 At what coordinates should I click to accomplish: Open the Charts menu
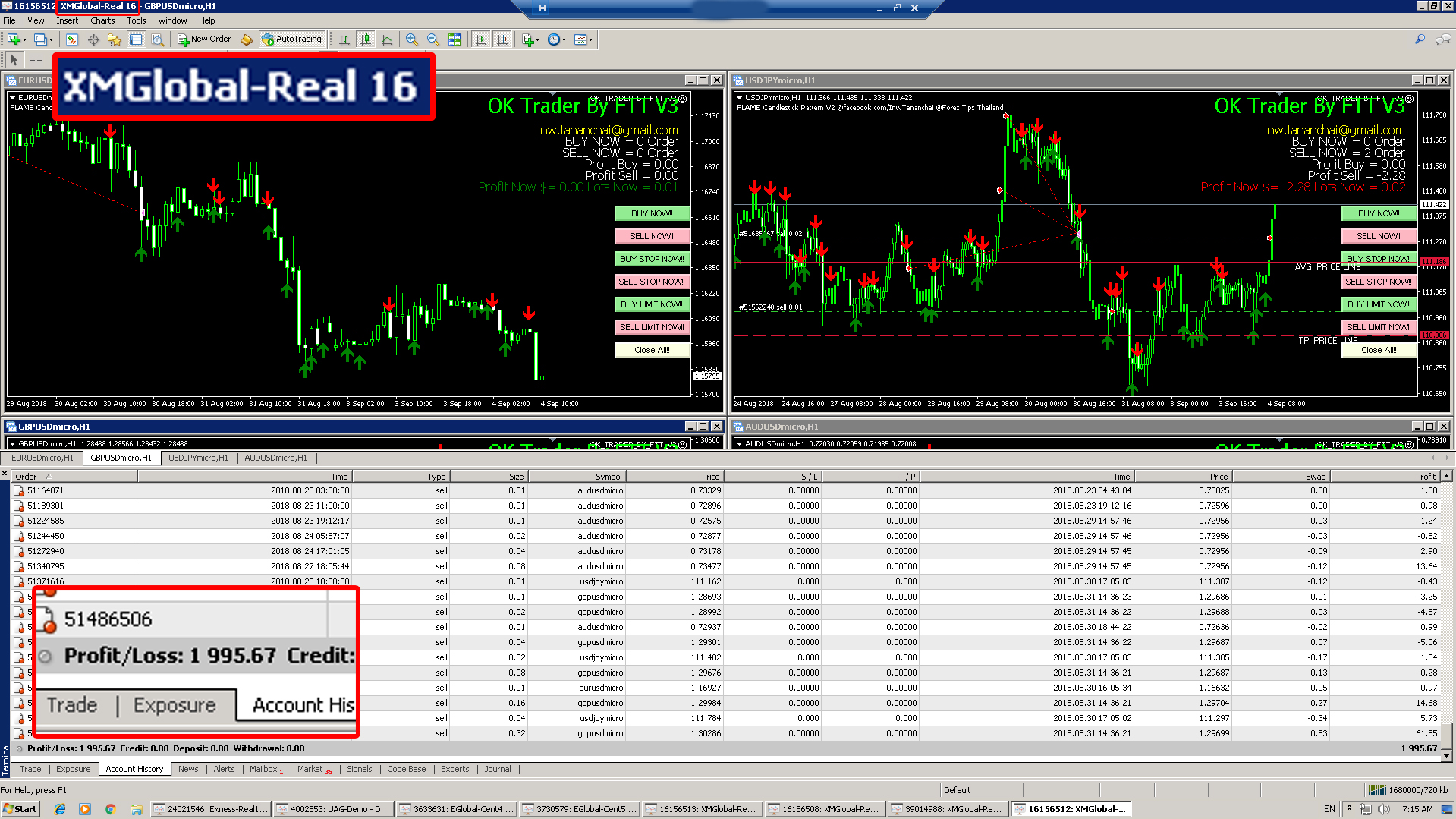tap(102, 20)
